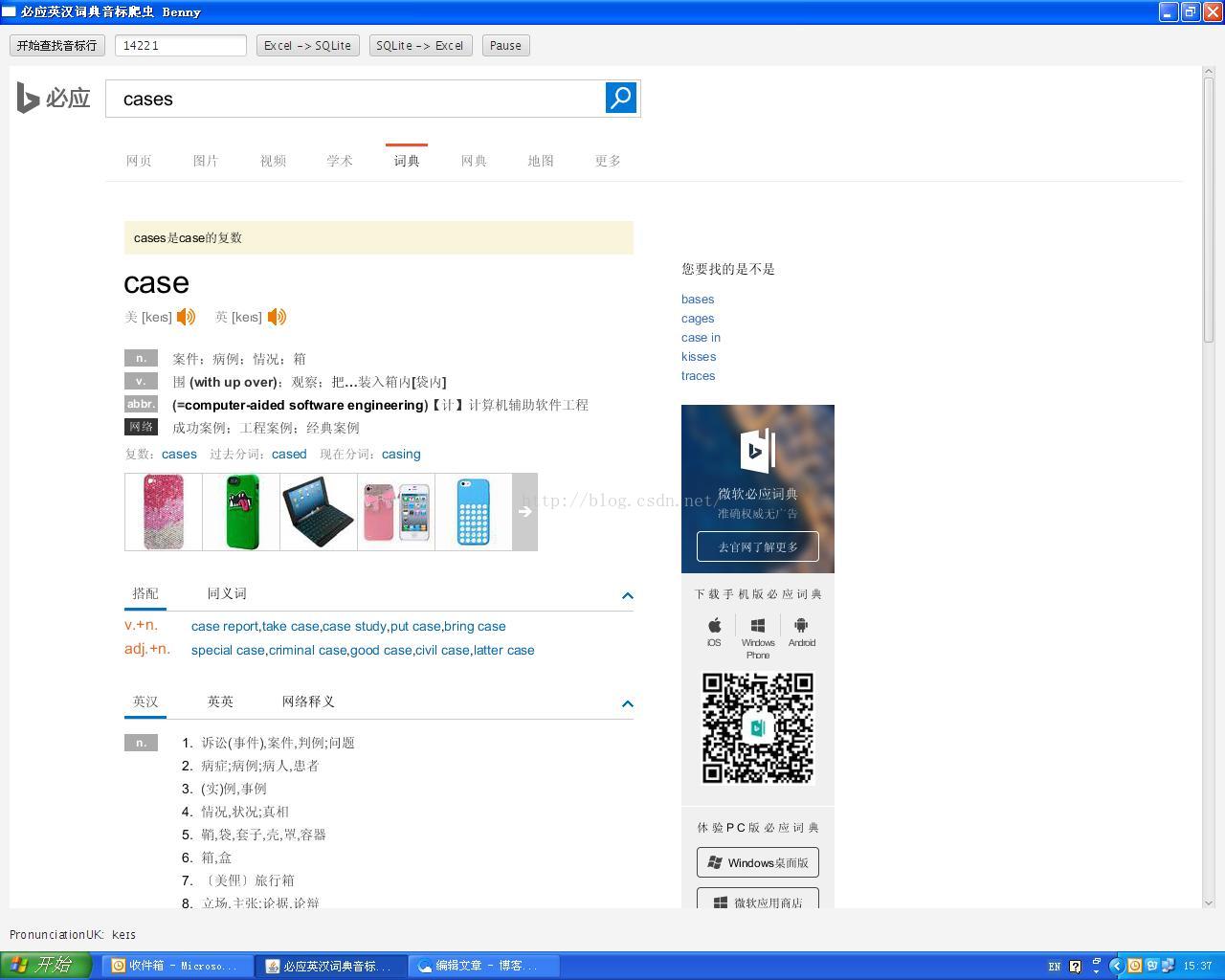Screen dimensions: 1225x980
Task: Open the Bing logo home link
Action: [x=54, y=98]
